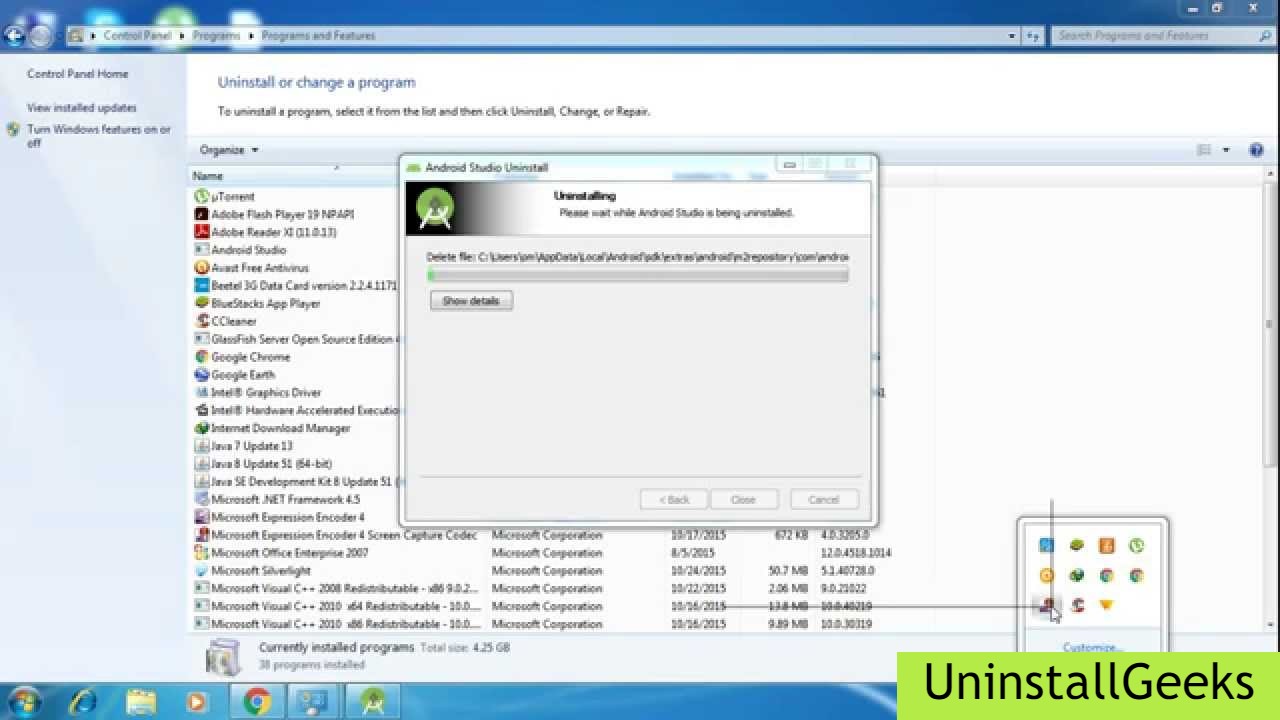Screen dimensions: 1280x720
Task: Expand the view options dropdown arrow
Action: click(1226, 150)
